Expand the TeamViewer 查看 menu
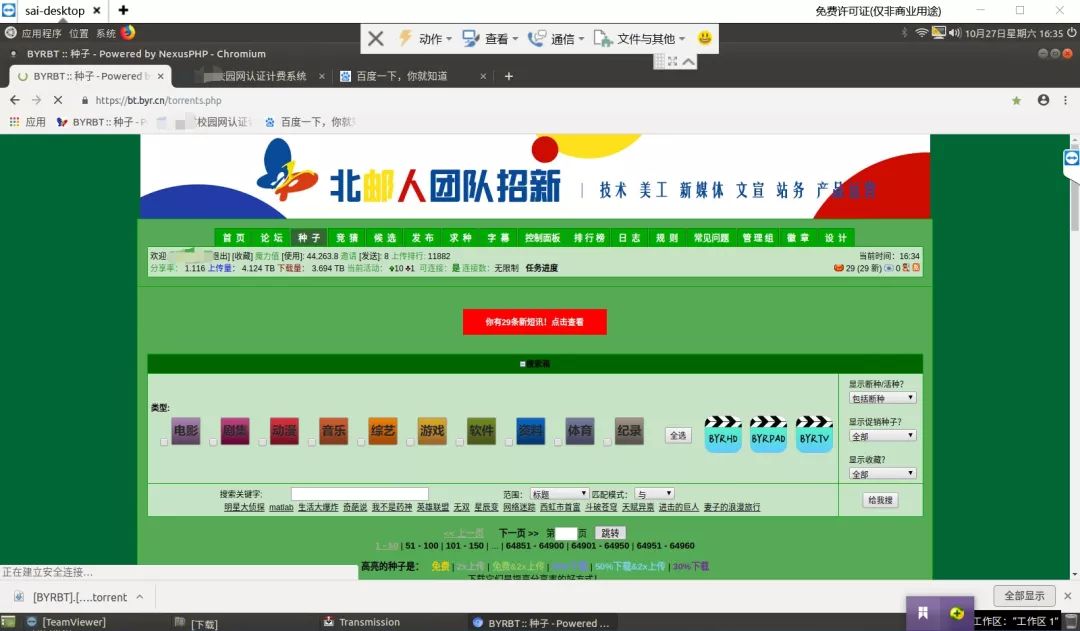The height and width of the screenshot is (631, 1080). [x=490, y=39]
